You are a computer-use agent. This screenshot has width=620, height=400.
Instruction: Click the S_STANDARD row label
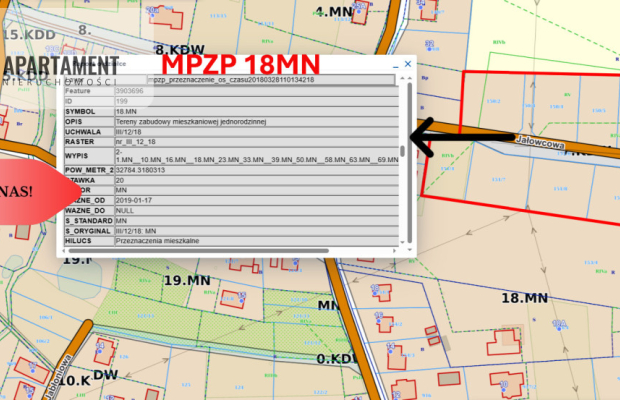coord(89,221)
